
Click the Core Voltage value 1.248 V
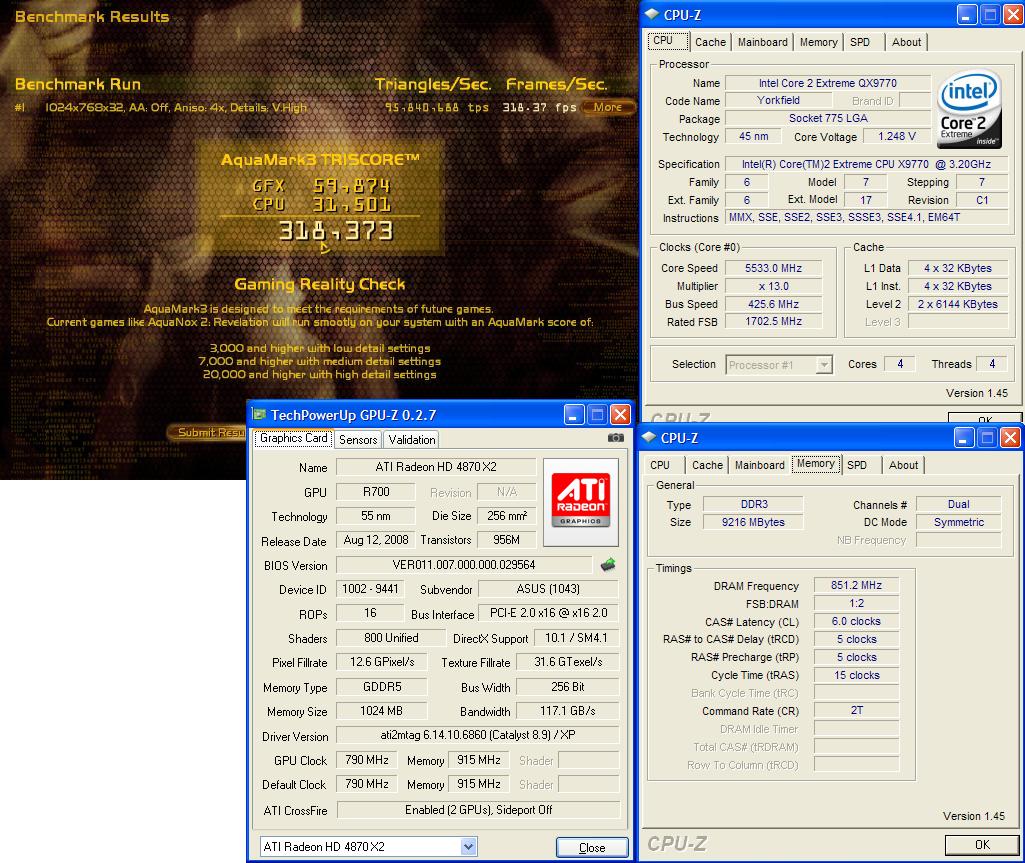tap(896, 136)
